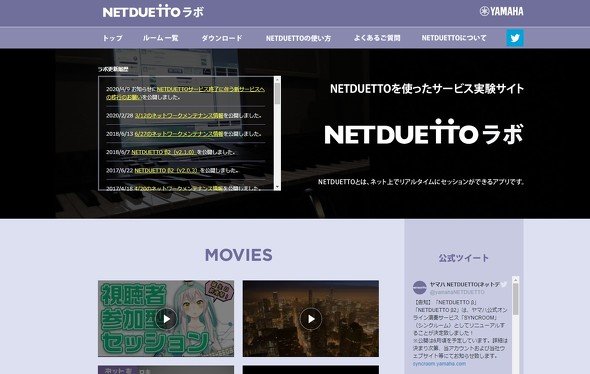Click update history scrollbar up arrow
Image resolution: width=590 pixels, height=374 pixels.
(x=278, y=79)
